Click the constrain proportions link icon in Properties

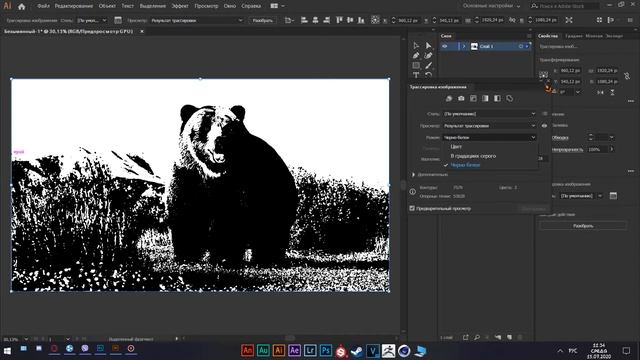pyautogui.click(x=627, y=76)
